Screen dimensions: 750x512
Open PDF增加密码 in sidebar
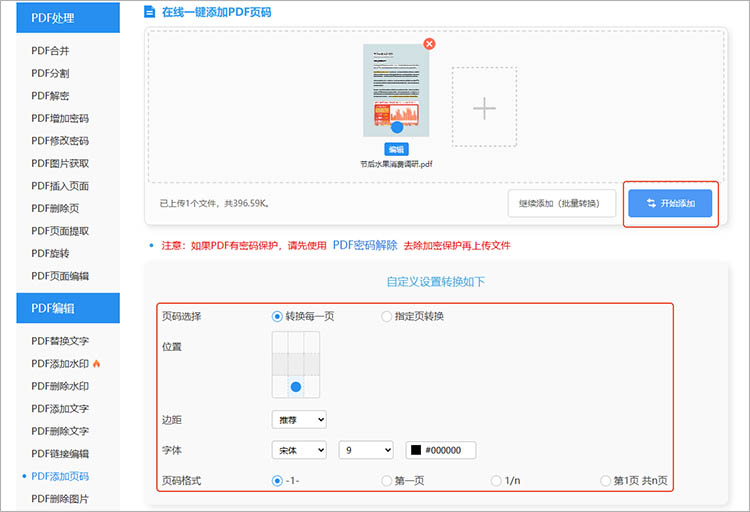(x=60, y=118)
